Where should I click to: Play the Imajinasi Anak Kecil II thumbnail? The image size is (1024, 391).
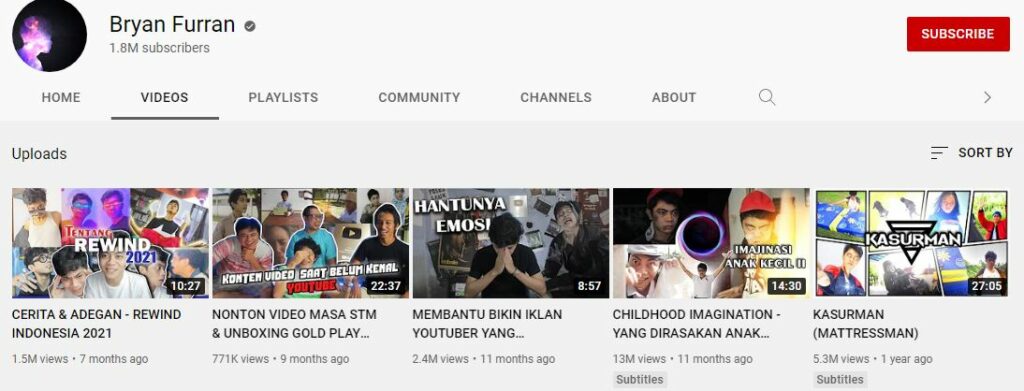click(x=711, y=243)
